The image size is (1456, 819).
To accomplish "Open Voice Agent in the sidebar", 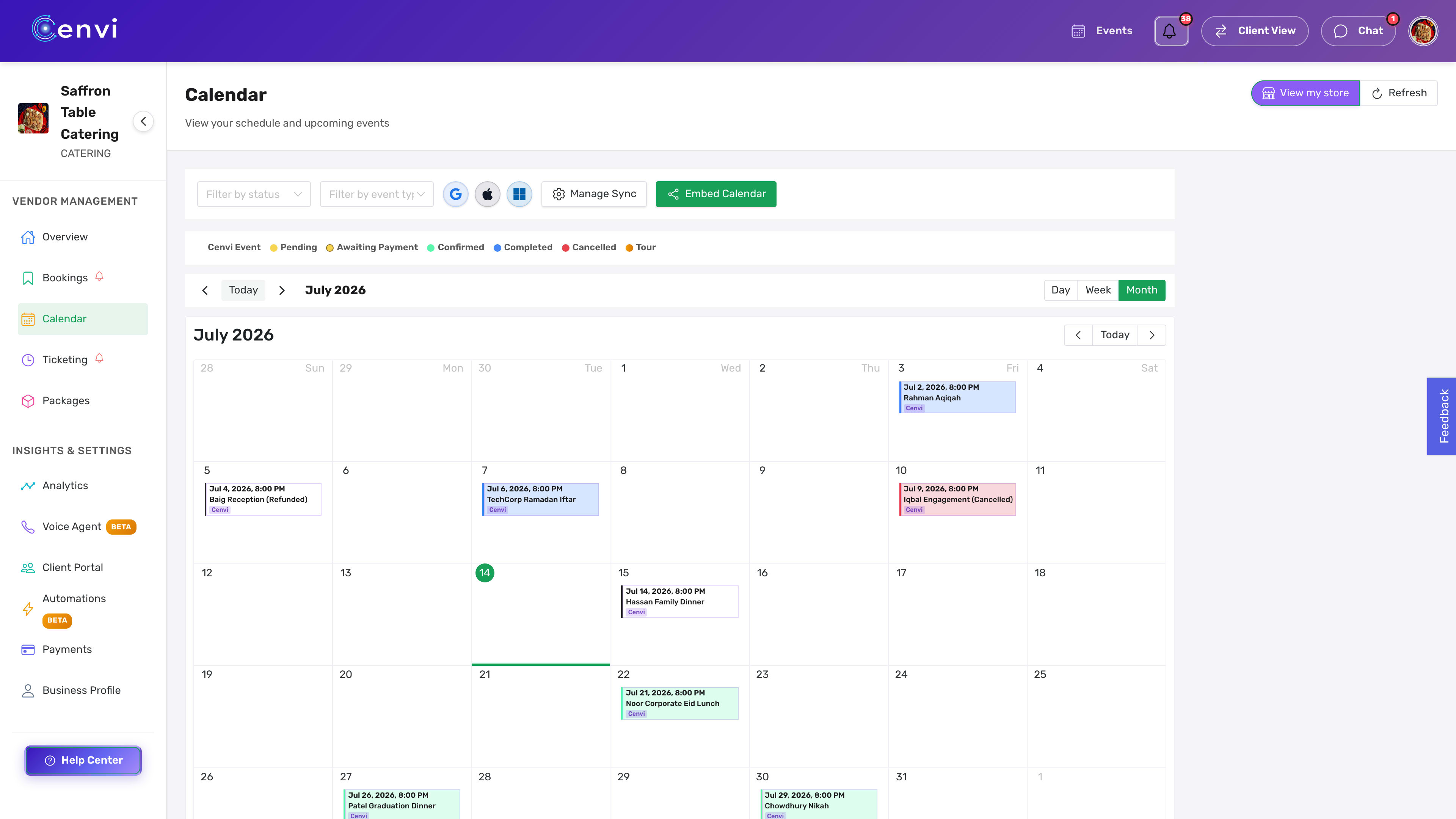I will click(x=83, y=527).
